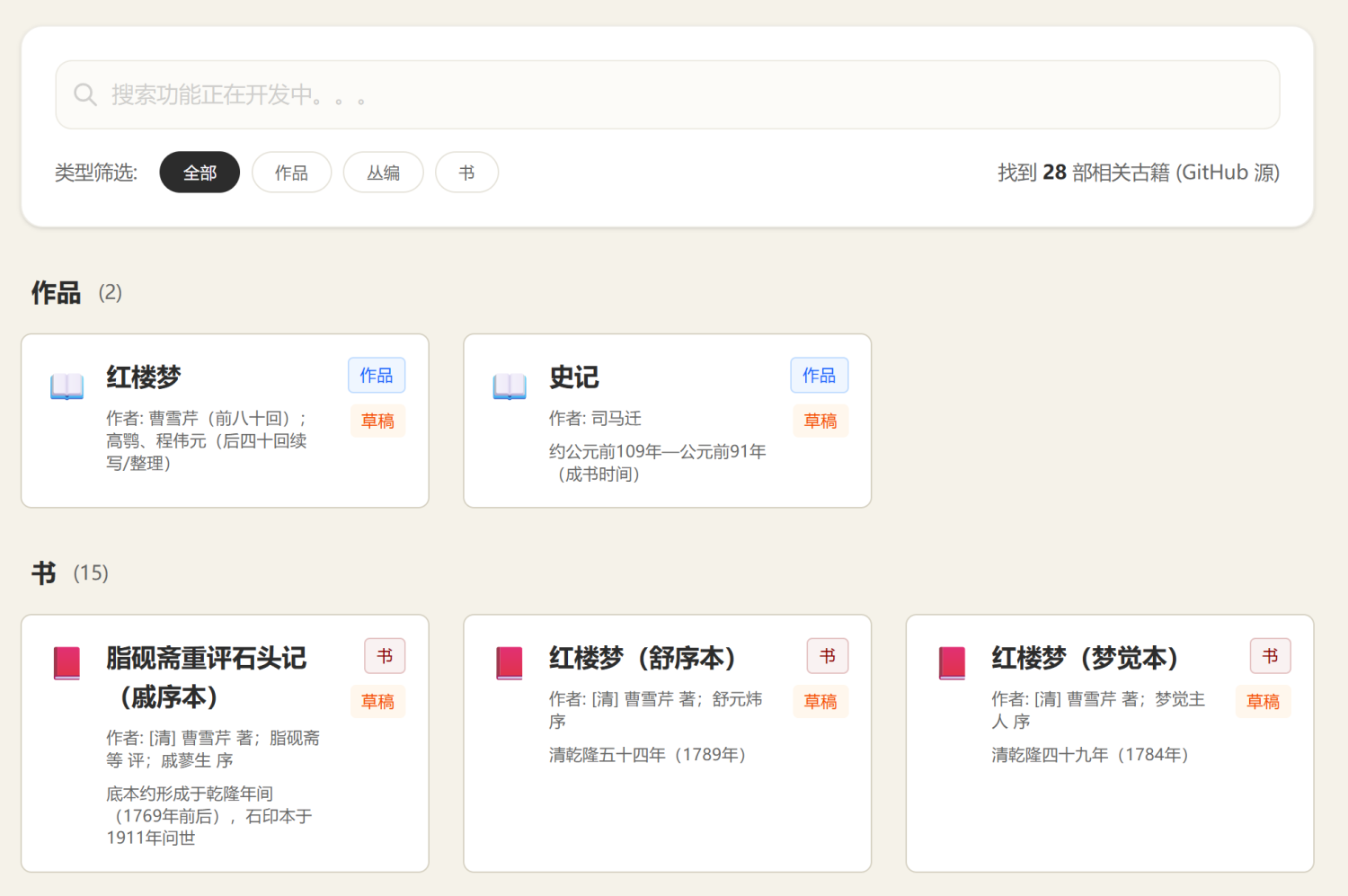The width and height of the screenshot is (1348, 896).
Task: Click the red book icon beside 脂砚斋重评石头记
Action: [67, 663]
